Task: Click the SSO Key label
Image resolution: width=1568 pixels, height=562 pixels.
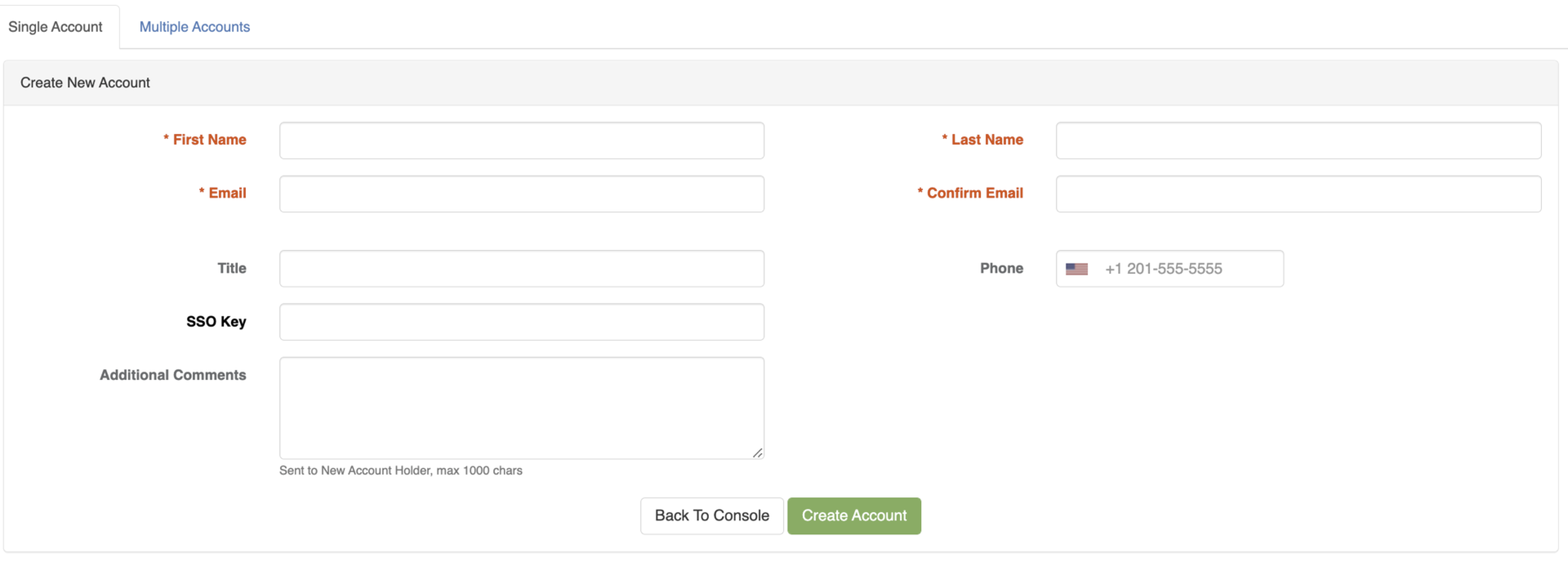Action: point(216,321)
